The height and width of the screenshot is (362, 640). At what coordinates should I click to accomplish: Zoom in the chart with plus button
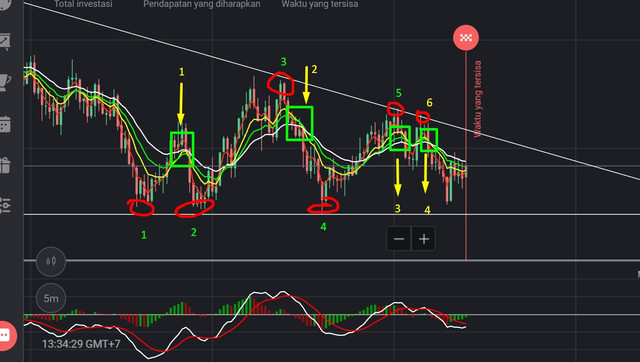tap(424, 239)
